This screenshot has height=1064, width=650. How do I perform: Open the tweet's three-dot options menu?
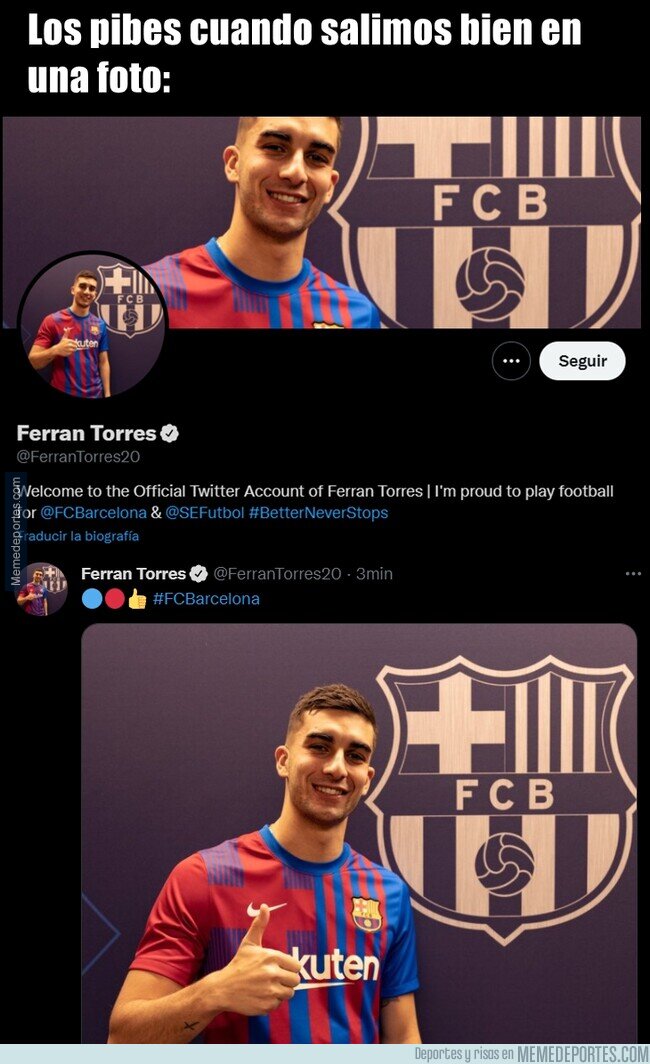coord(633,573)
